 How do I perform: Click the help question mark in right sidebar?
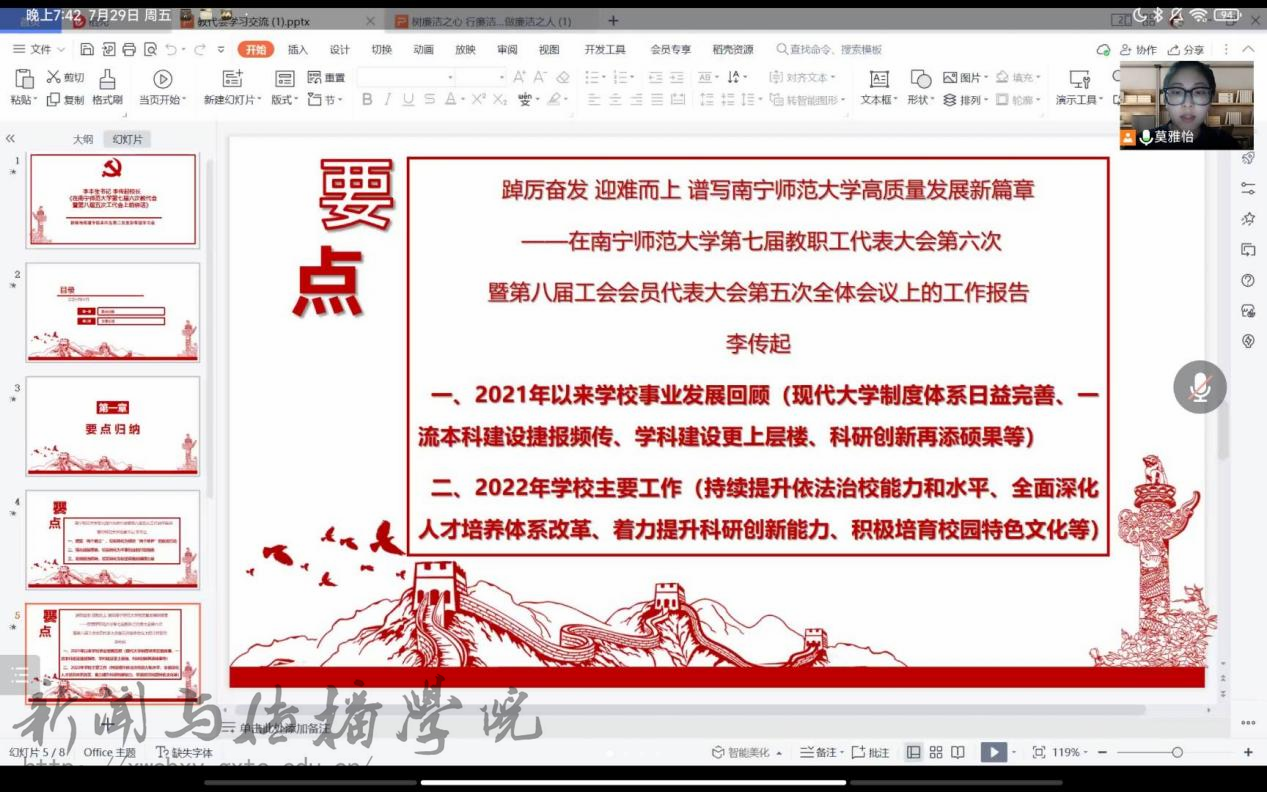(1247, 281)
